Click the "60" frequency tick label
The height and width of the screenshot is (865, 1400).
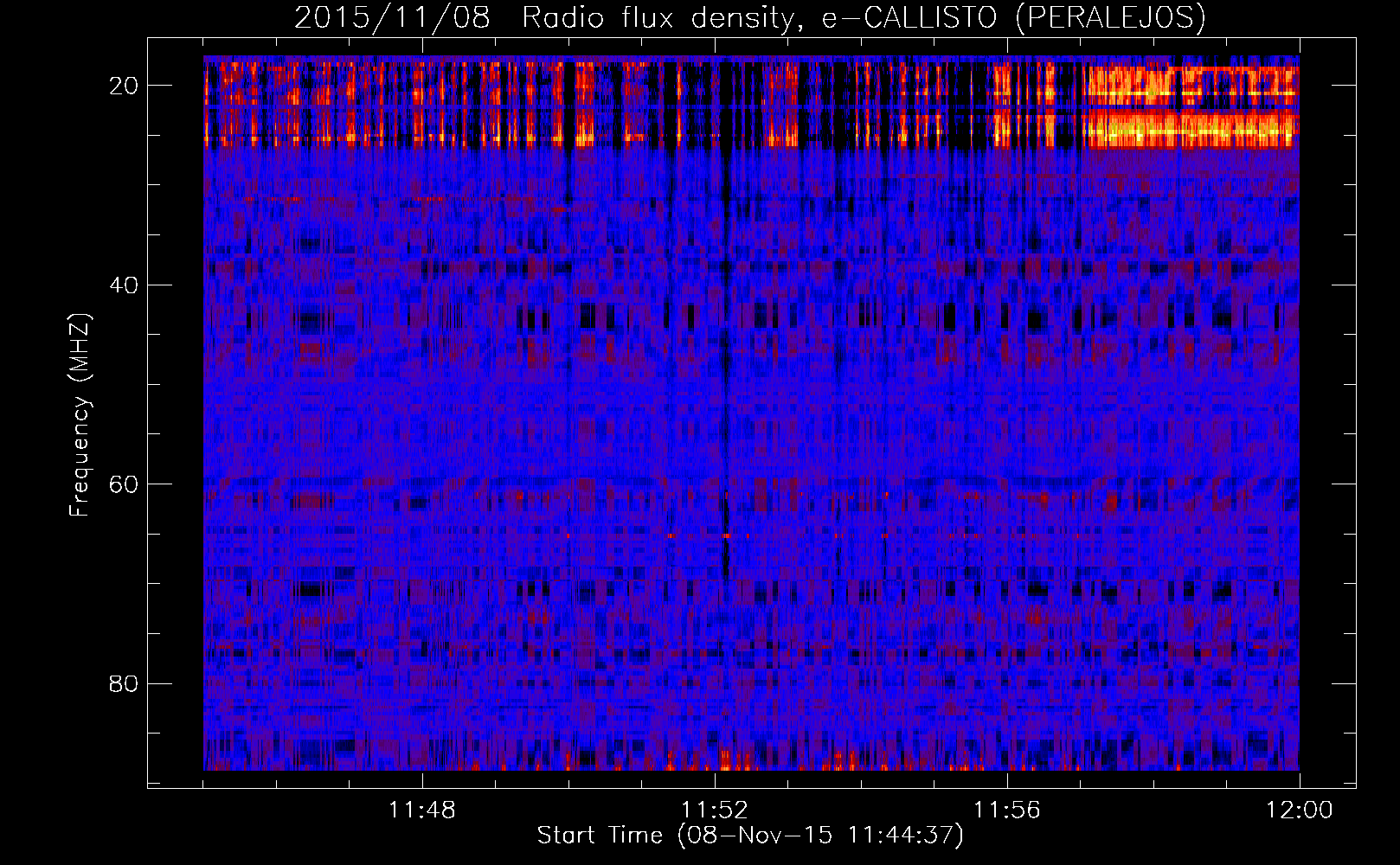(125, 484)
